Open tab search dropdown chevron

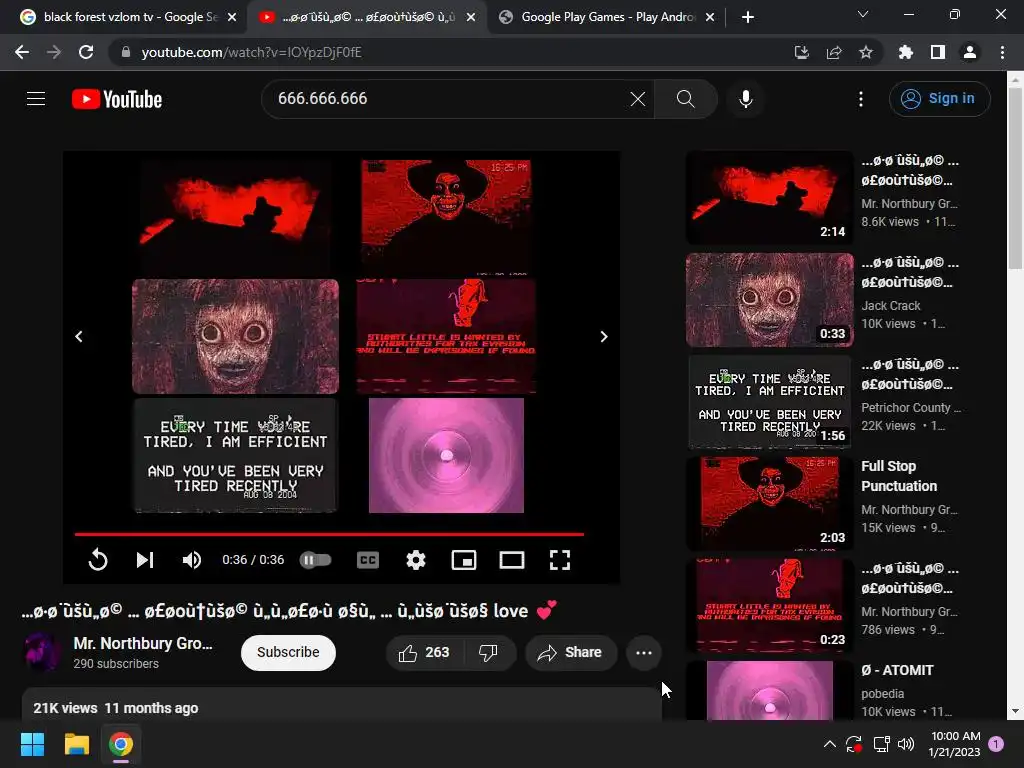coord(863,14)
